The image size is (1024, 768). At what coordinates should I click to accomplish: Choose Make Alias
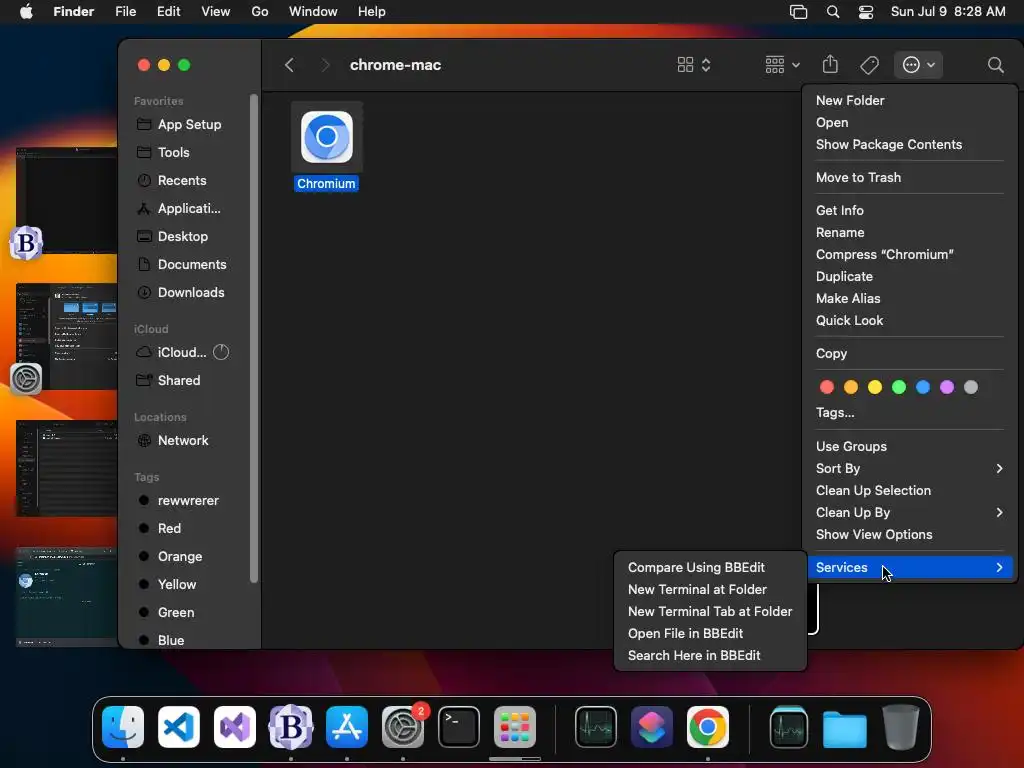click(x=909, y=298)
